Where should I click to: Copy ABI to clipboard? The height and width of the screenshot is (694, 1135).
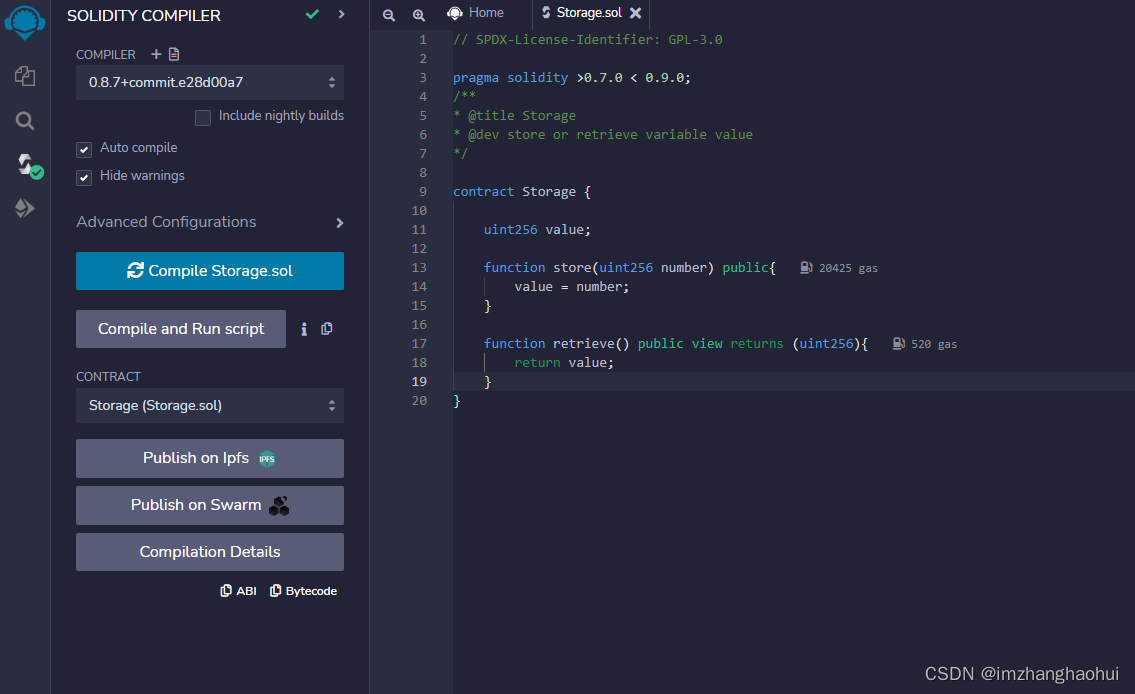pyautogui.click(x=238, y=591)
